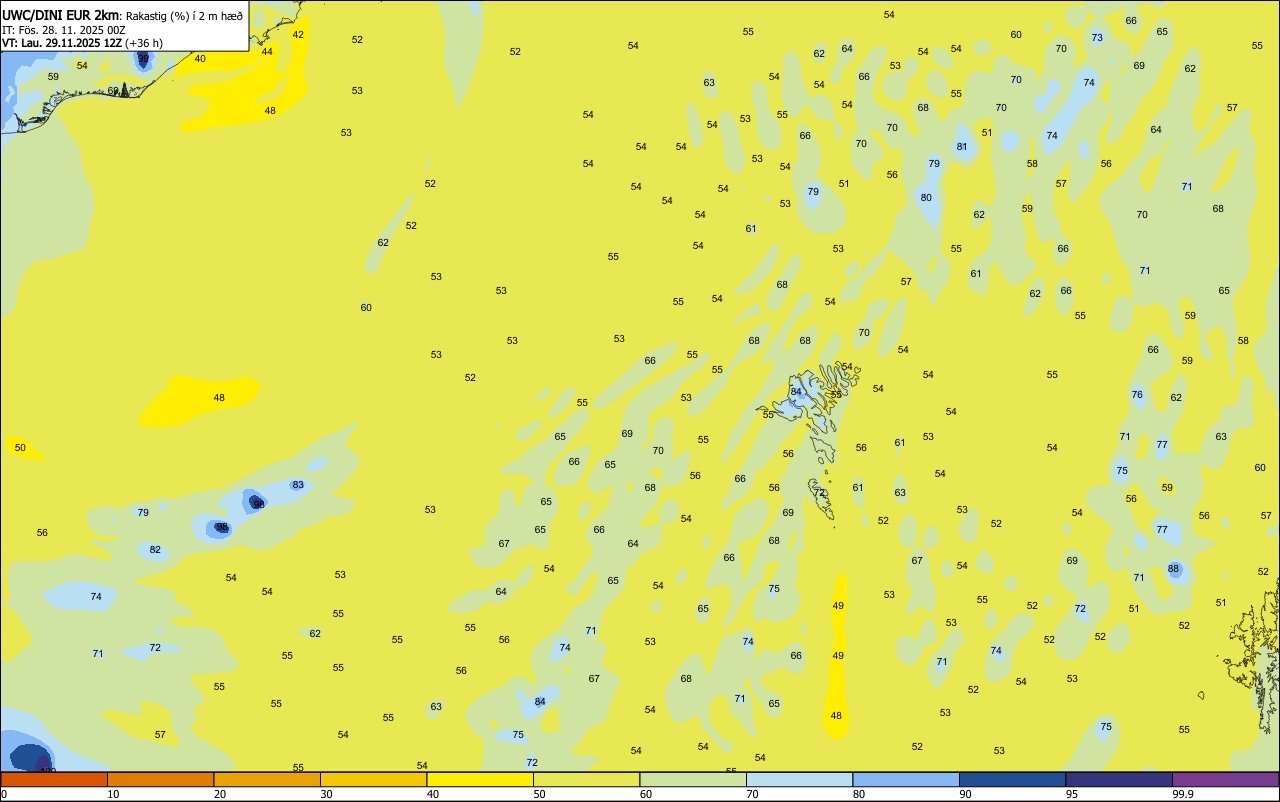The width and height of the screenshot is (1280, 802).
Task: Select the humidity value '44' on the map
Action: click(x=267, y=51)
